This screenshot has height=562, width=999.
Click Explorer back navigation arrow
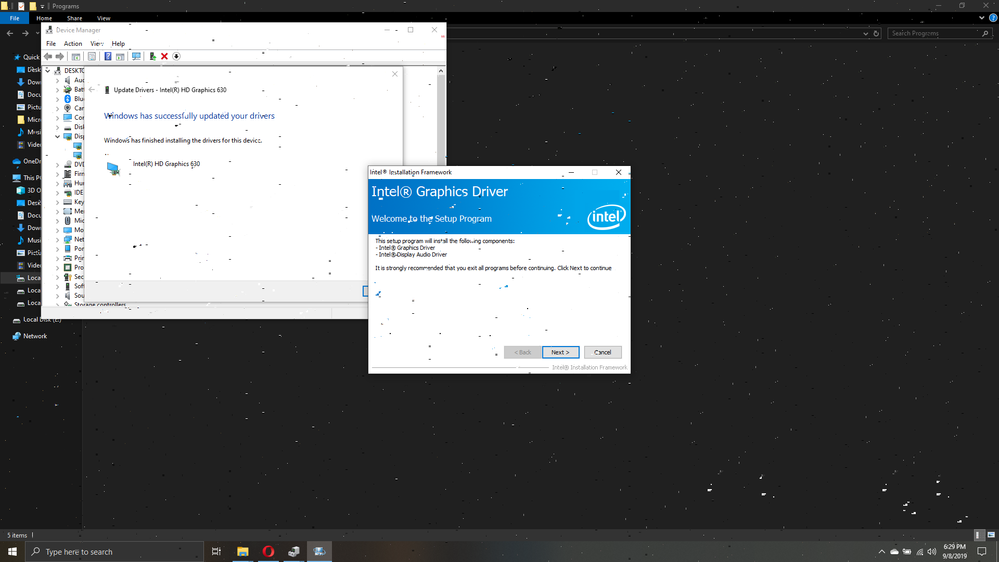(x=10, y=33)
